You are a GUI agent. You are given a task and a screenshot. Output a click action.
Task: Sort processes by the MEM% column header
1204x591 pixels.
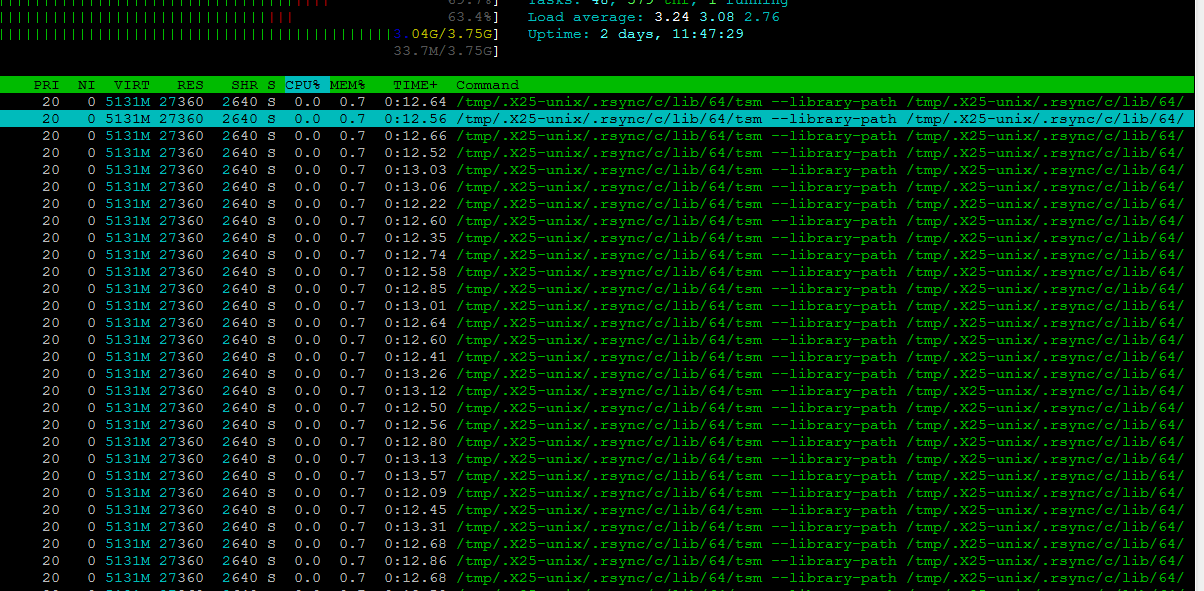348,85
